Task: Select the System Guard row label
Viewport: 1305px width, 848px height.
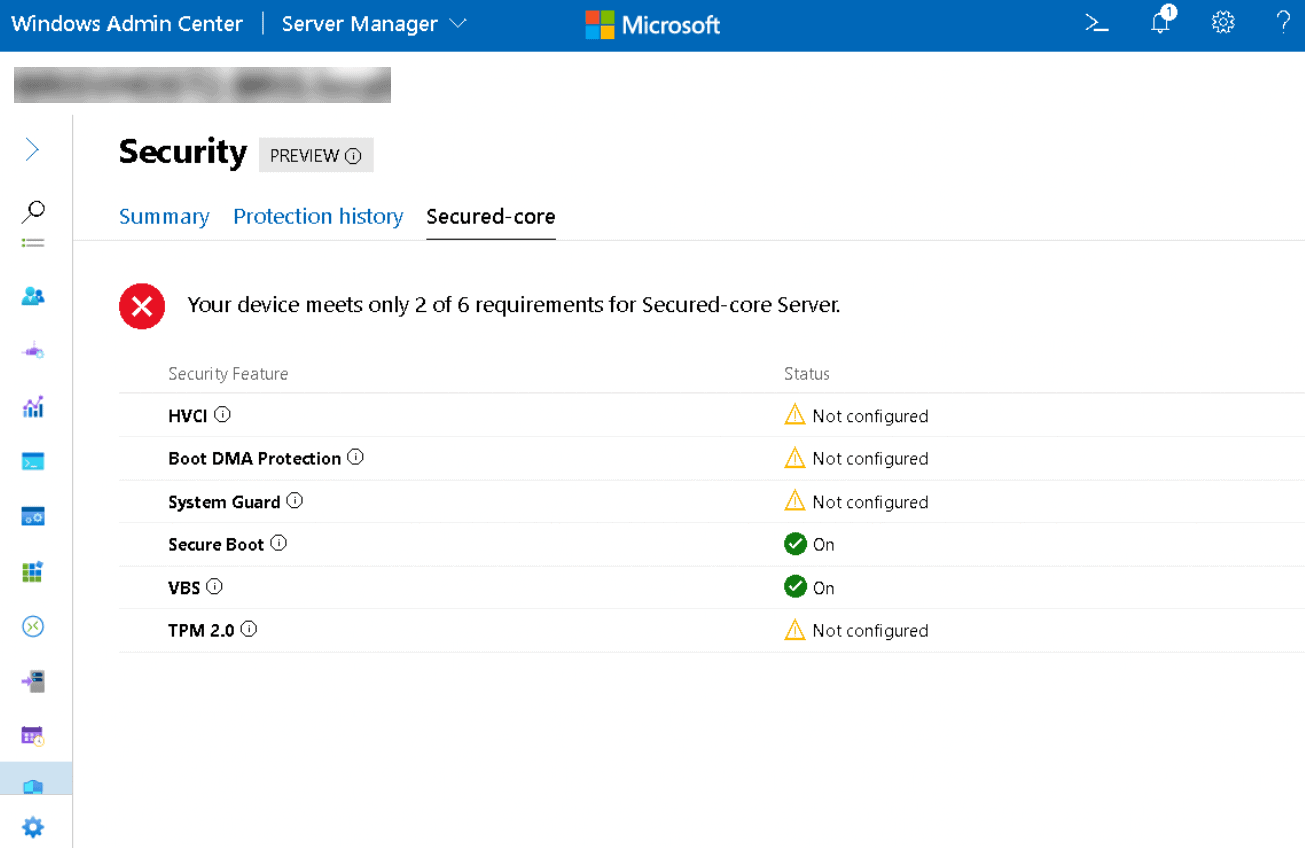Action: (224, 502)
